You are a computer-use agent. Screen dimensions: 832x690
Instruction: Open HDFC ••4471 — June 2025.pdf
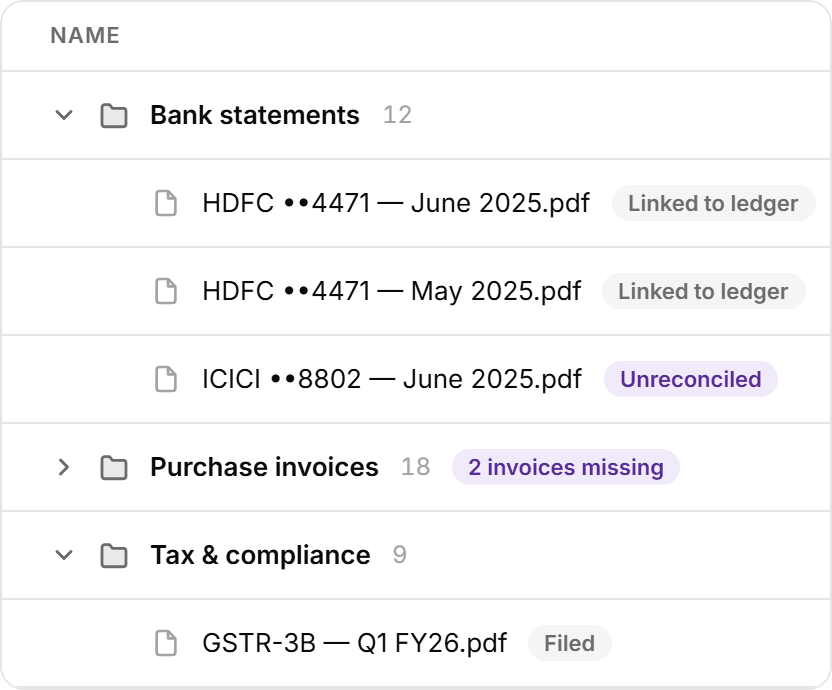[x=396, y=203]
